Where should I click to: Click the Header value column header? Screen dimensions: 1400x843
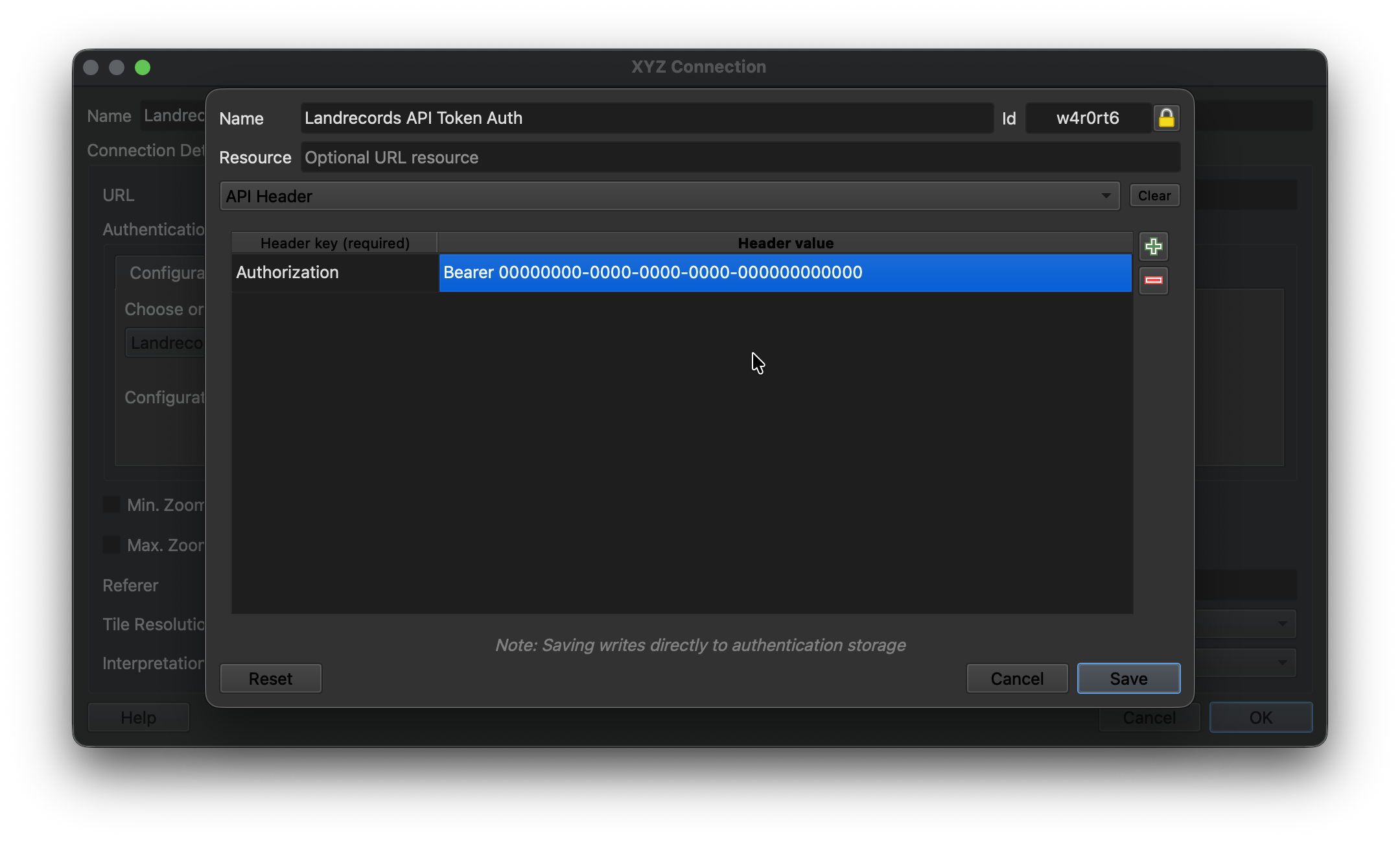click(784, 243)
